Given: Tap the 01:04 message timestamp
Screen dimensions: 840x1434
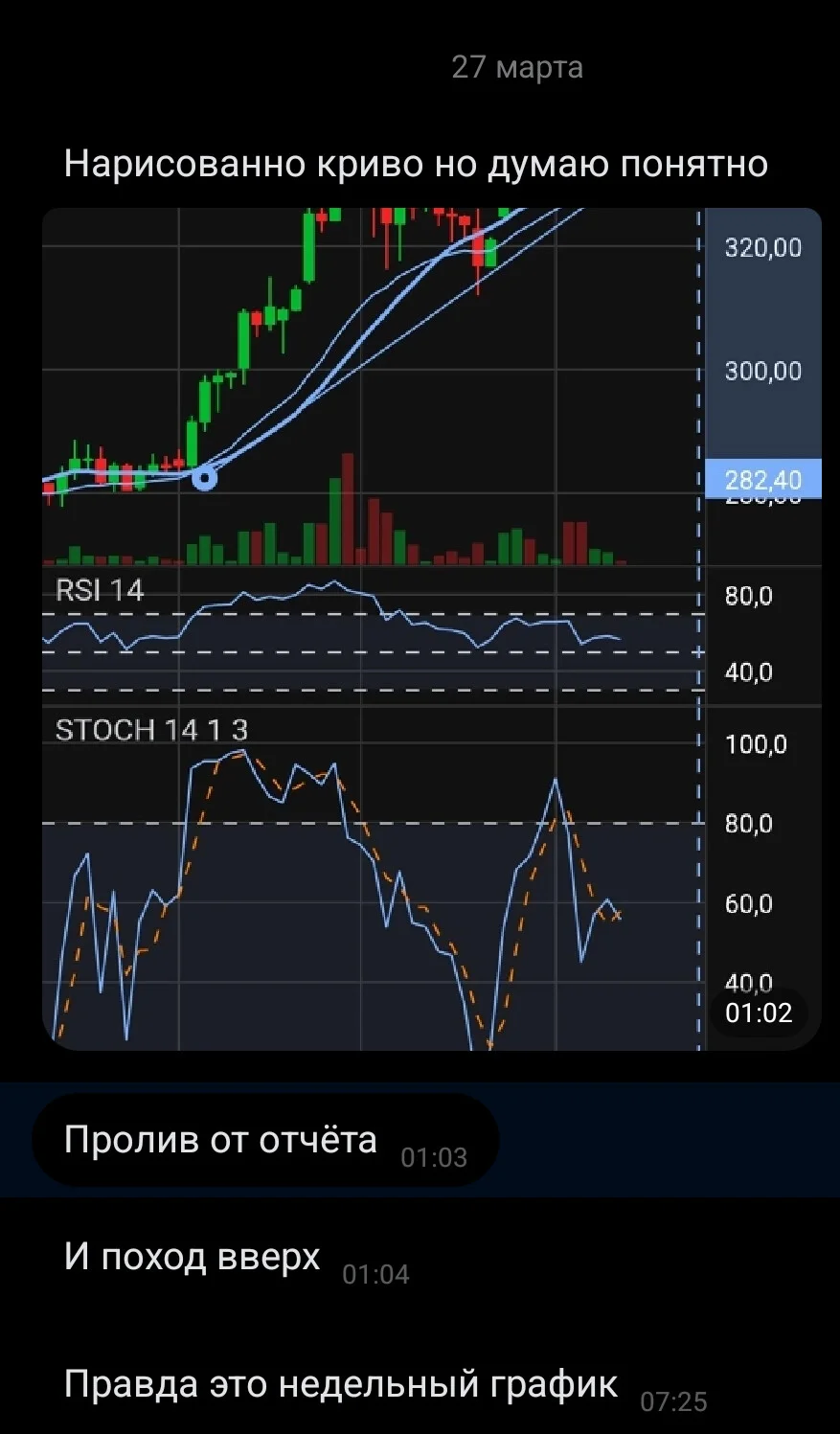Looking at the screenshot, I should click(x=375, y=1274).
